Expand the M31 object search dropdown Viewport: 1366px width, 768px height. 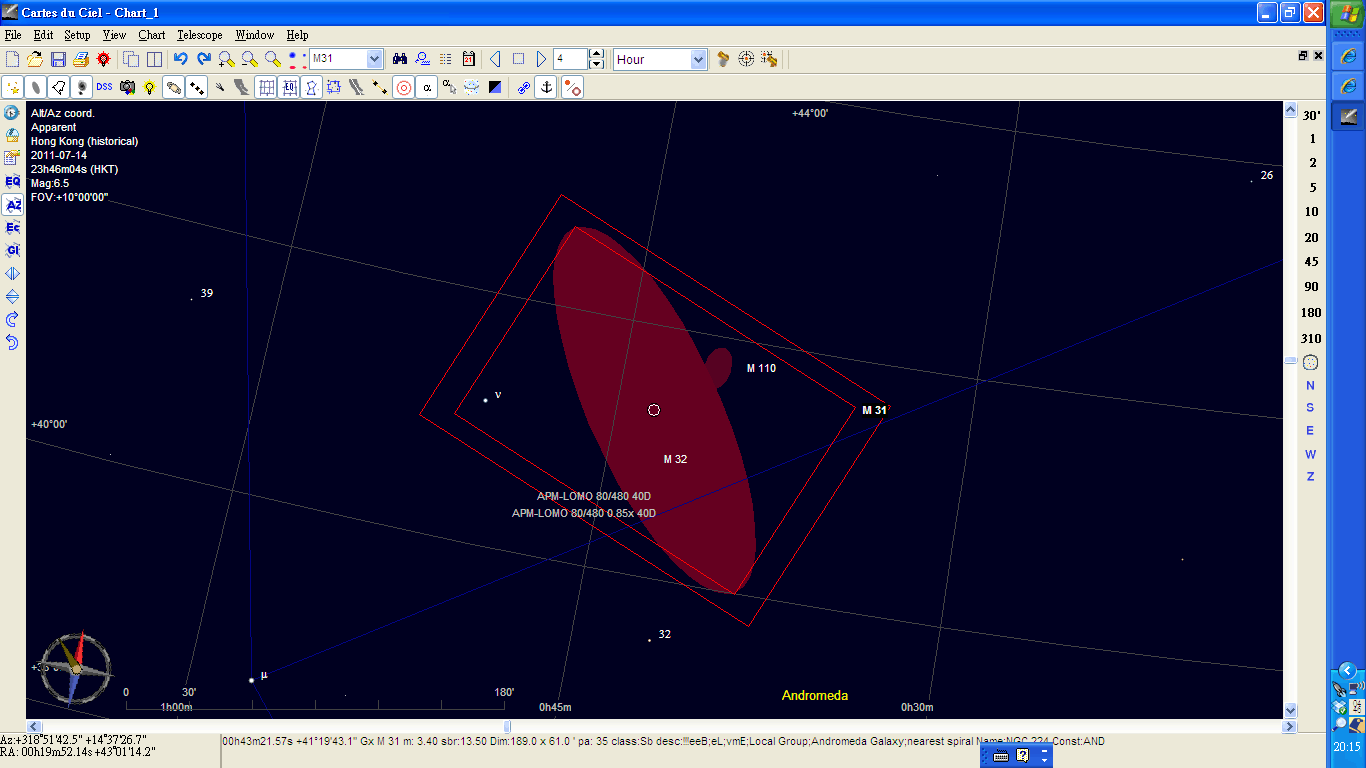pos(374,60)
